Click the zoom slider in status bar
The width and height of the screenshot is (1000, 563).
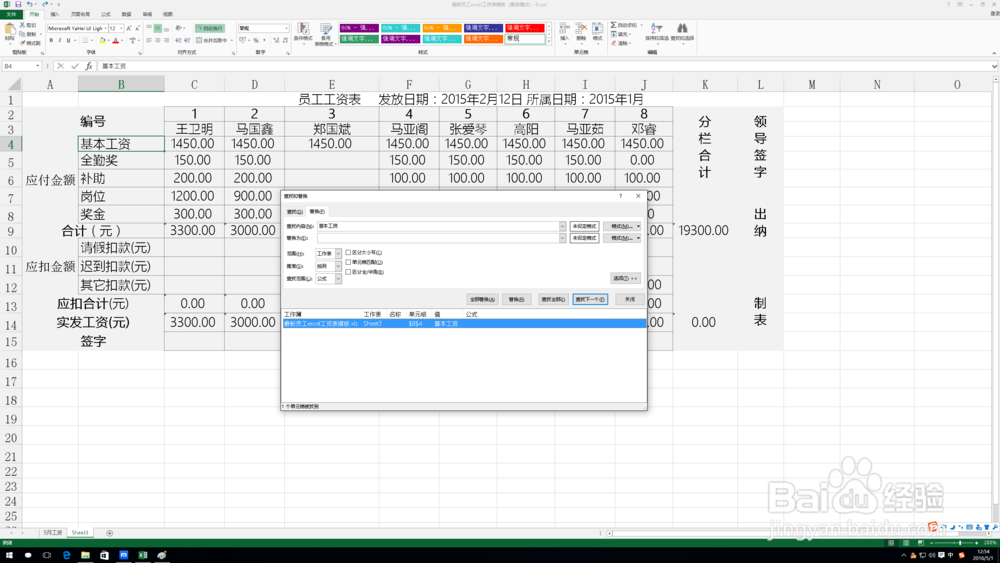960,543
